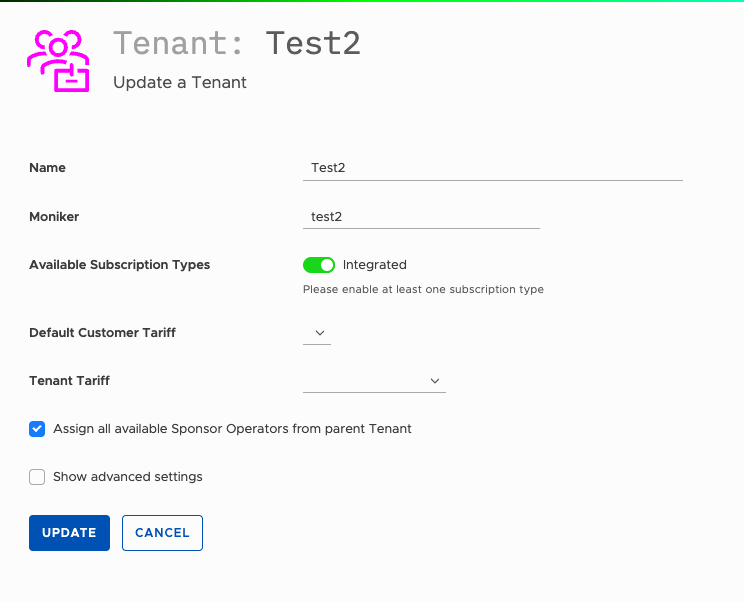Expand the Tenant Tariff dropdown
The image size is (744, 602).
tap(374, 381)
